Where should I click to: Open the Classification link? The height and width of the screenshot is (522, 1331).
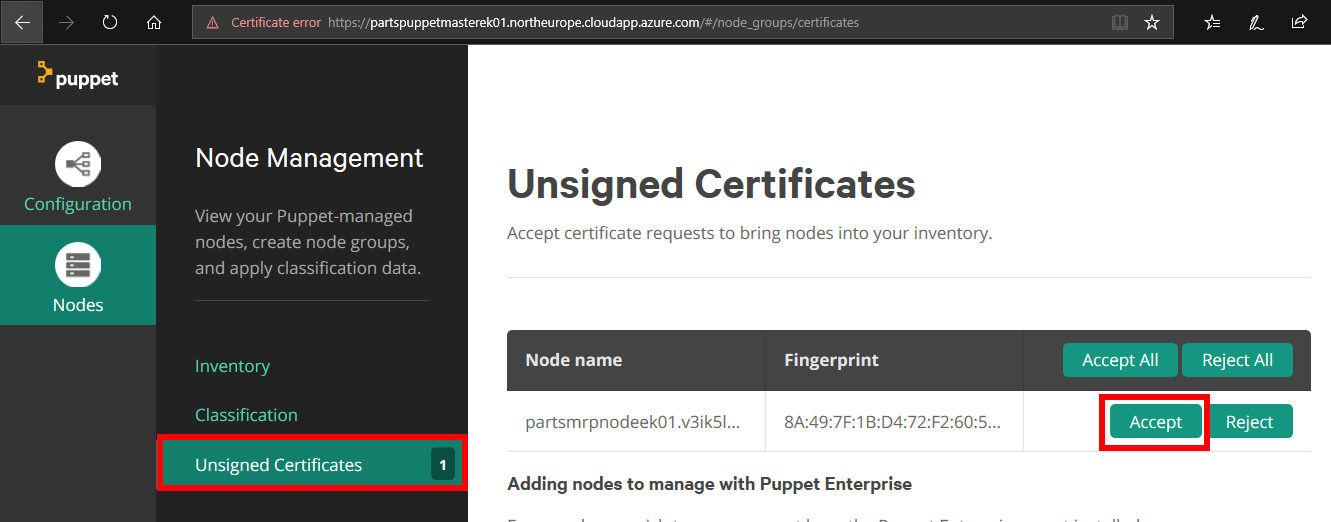click(246, 415)
